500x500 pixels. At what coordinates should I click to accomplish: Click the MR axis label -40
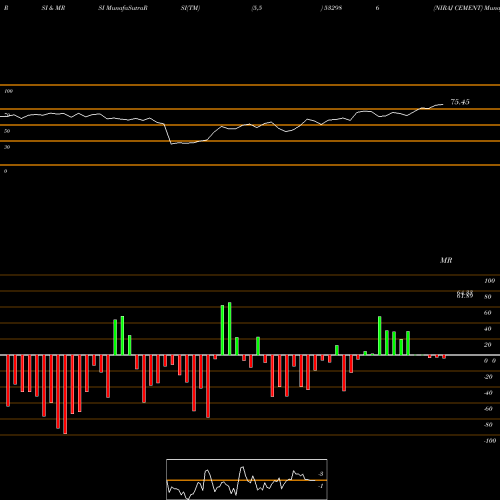[488, 393]
